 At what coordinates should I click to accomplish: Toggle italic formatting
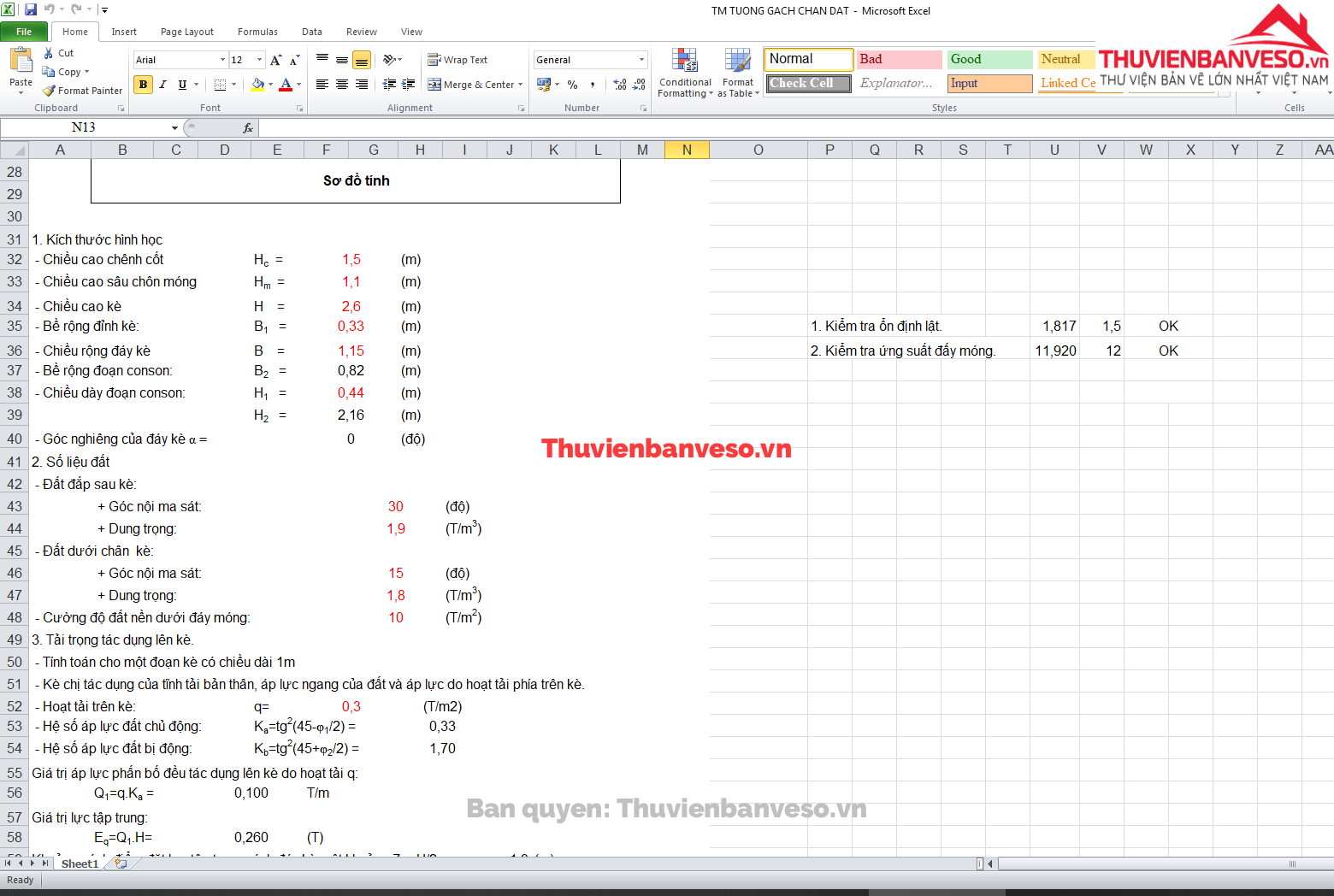click(162, 85)
